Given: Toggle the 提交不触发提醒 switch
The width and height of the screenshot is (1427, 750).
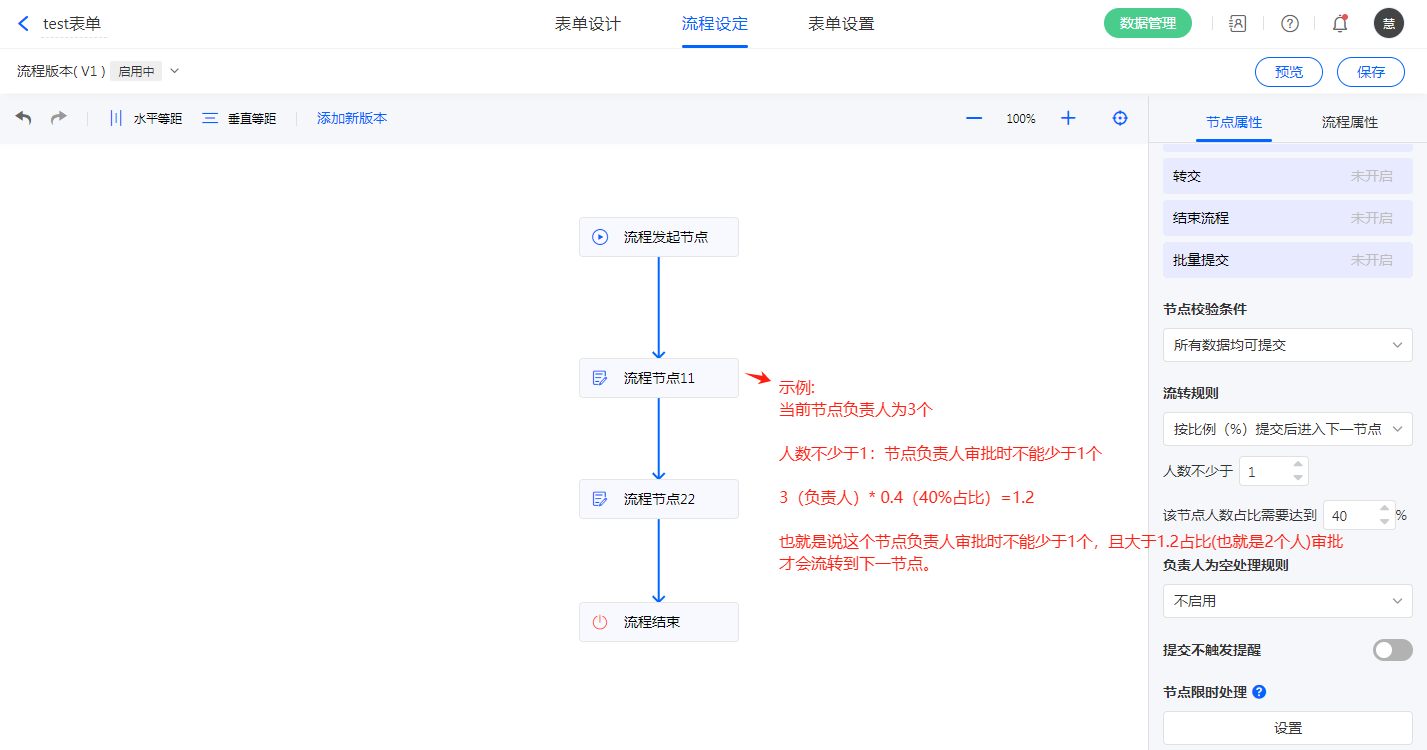Looking at the screenshot, I should coord(1392,650).
